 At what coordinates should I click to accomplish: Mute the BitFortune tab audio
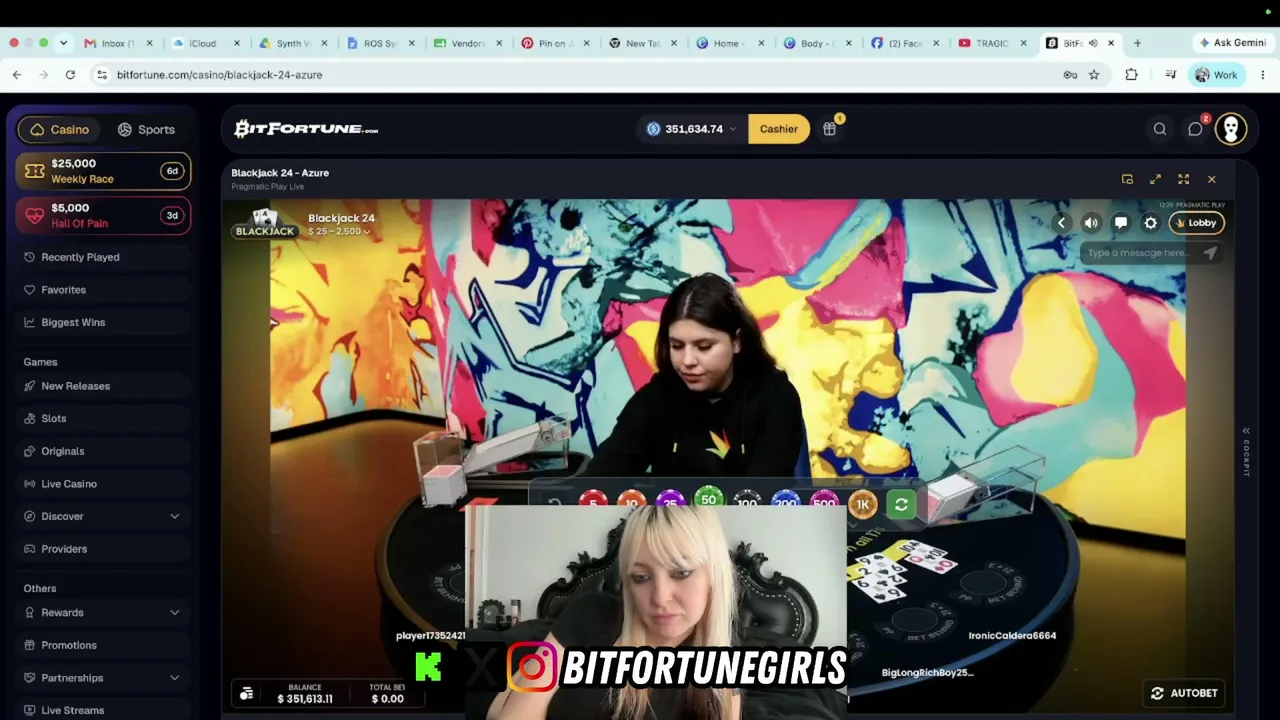pos(1093,43)
